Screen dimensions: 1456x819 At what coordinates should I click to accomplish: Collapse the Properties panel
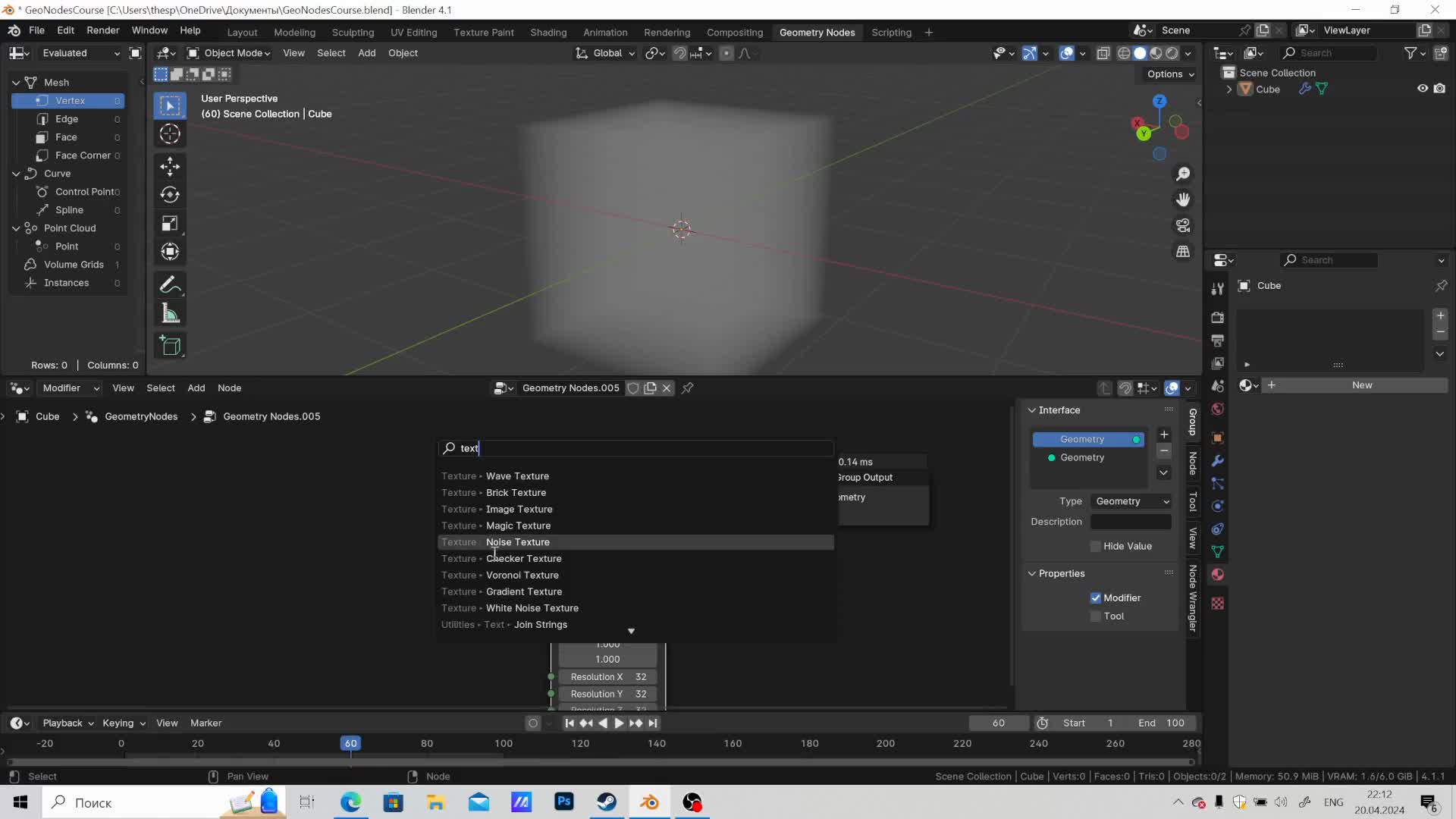(1031, 574)
